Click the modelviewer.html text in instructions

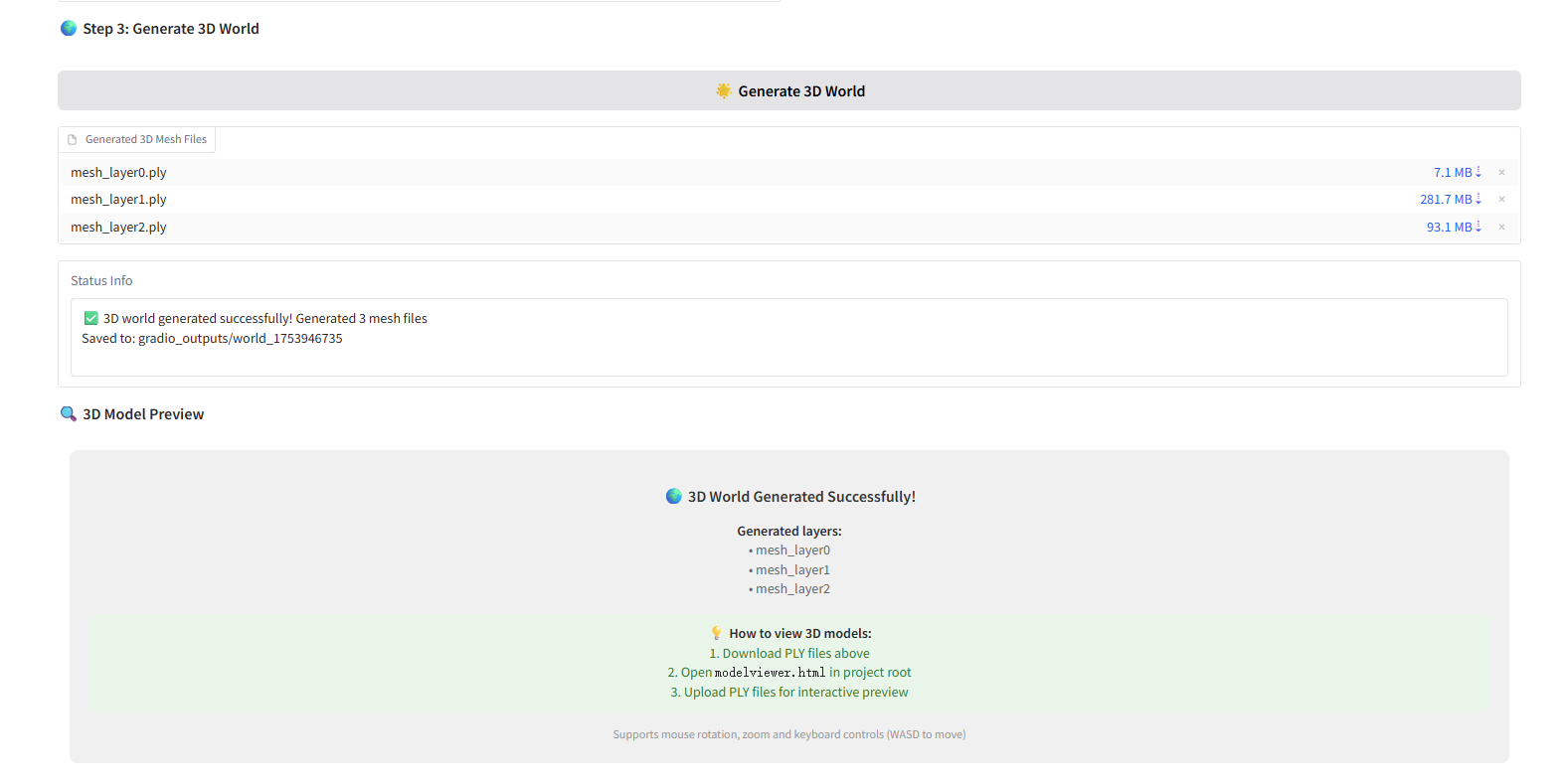770,673
